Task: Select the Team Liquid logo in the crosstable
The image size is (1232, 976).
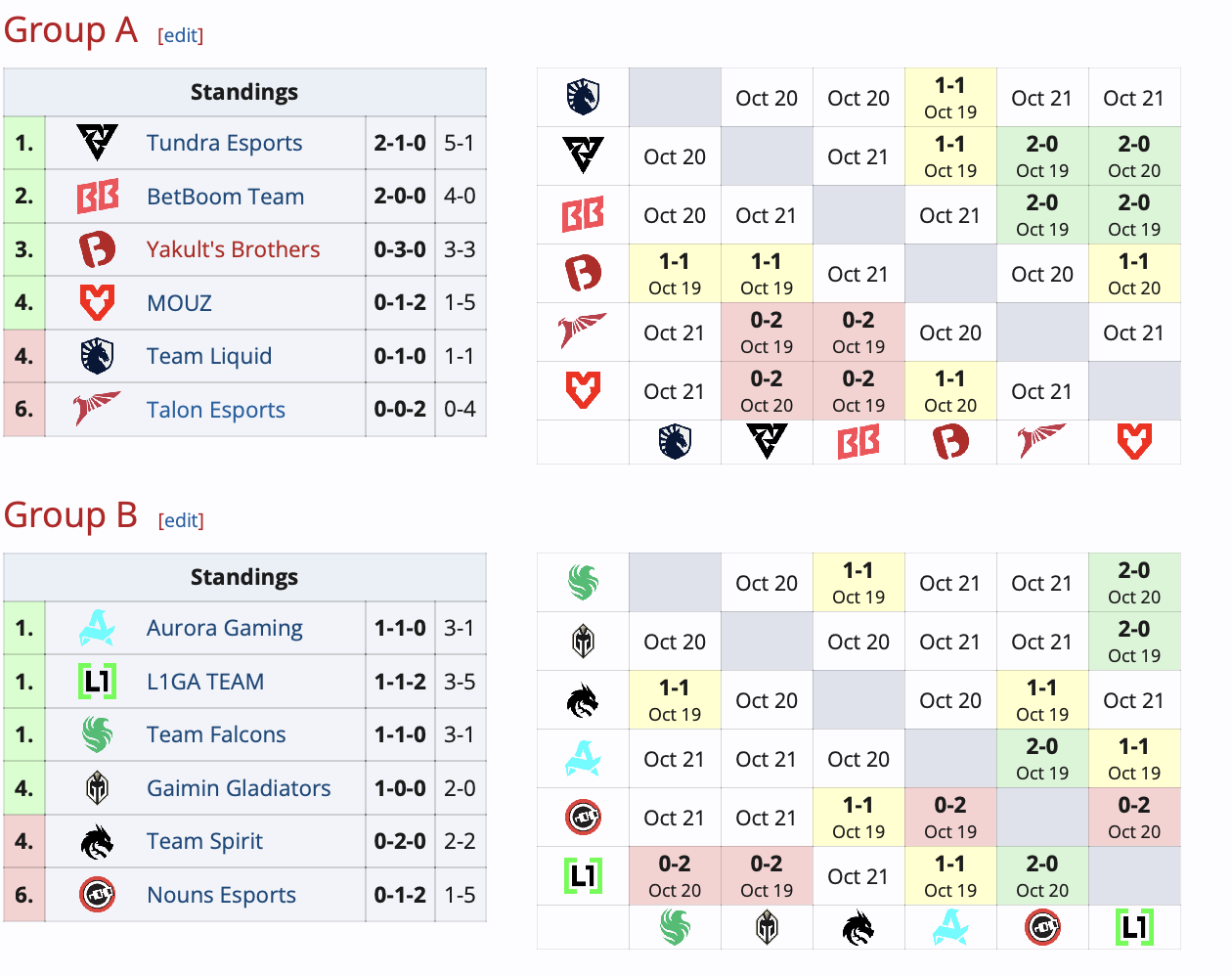Action: (x=582, y=98)
